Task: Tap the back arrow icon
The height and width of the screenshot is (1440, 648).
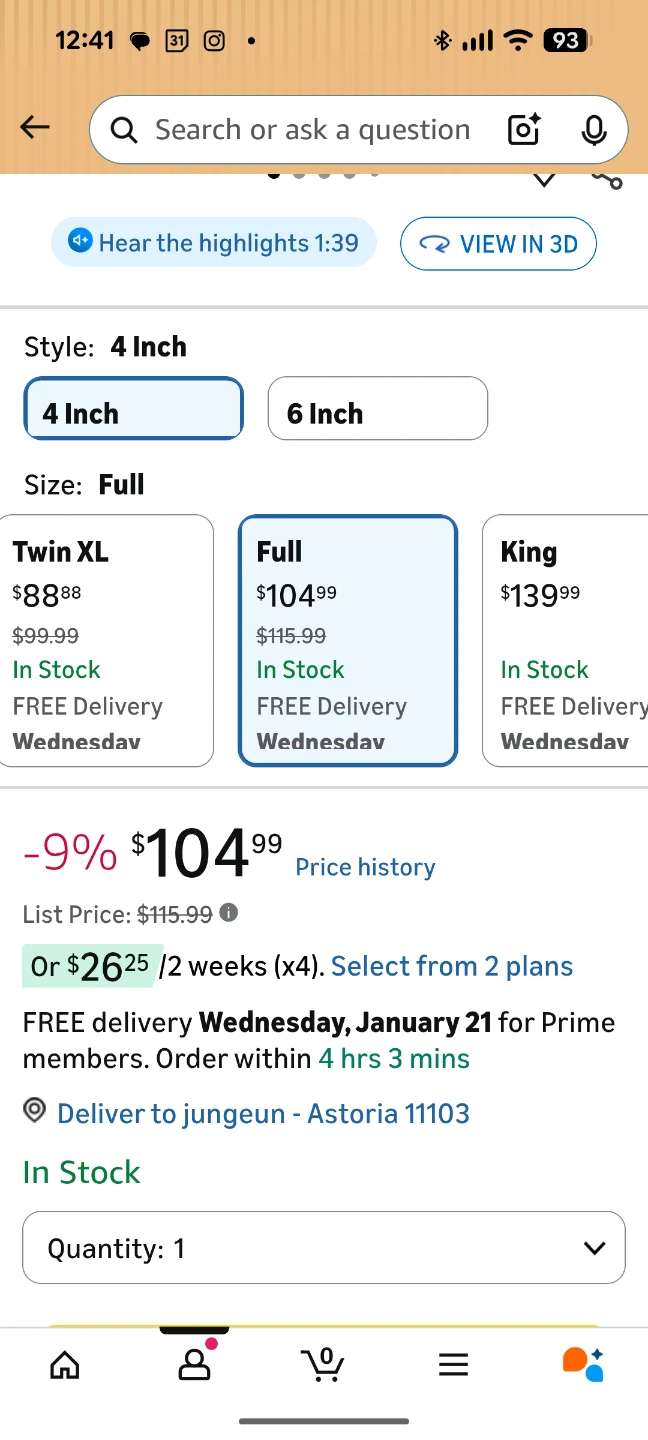Action: (x=35, y=127)
